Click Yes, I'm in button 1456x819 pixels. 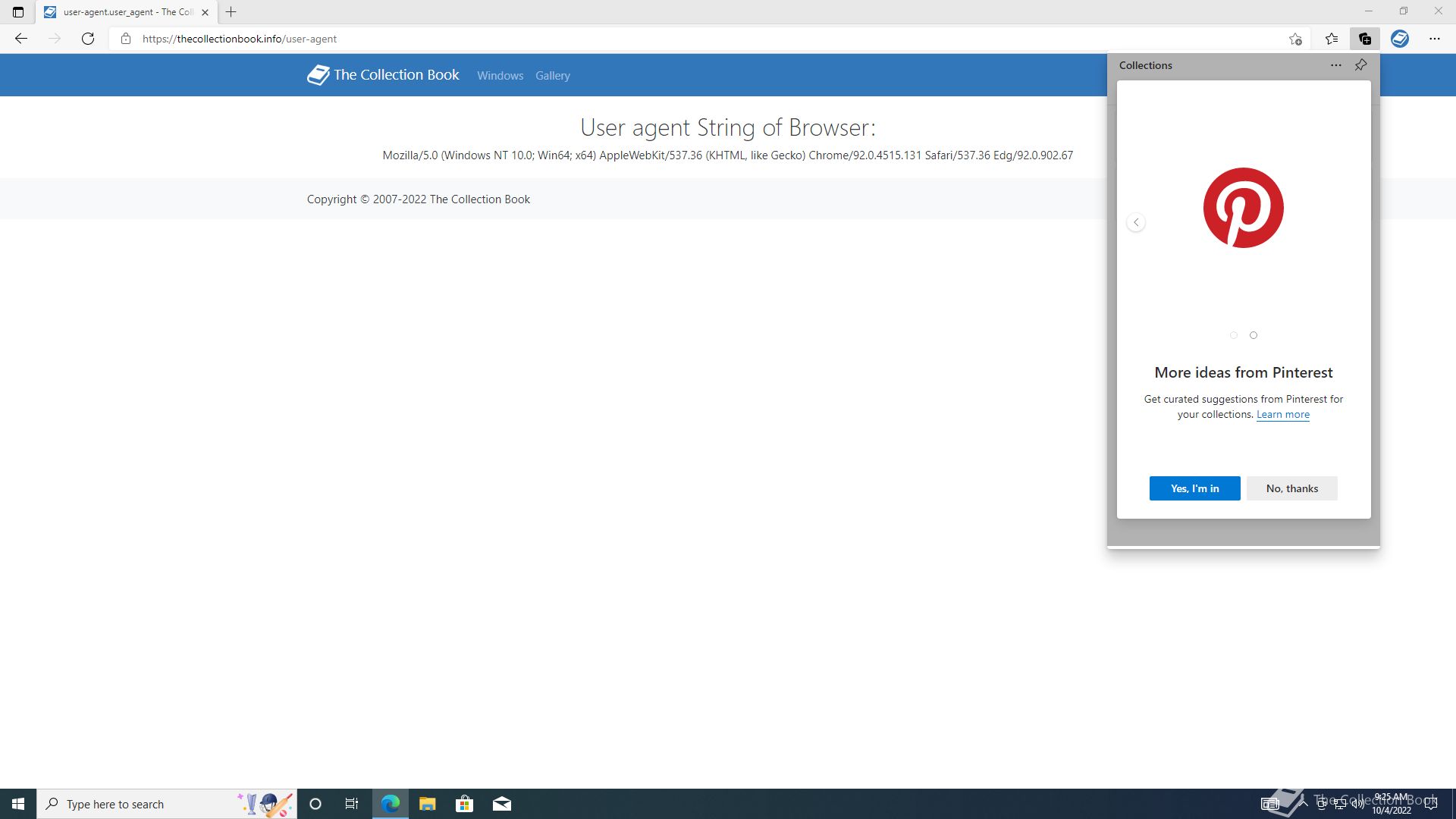1194,488
